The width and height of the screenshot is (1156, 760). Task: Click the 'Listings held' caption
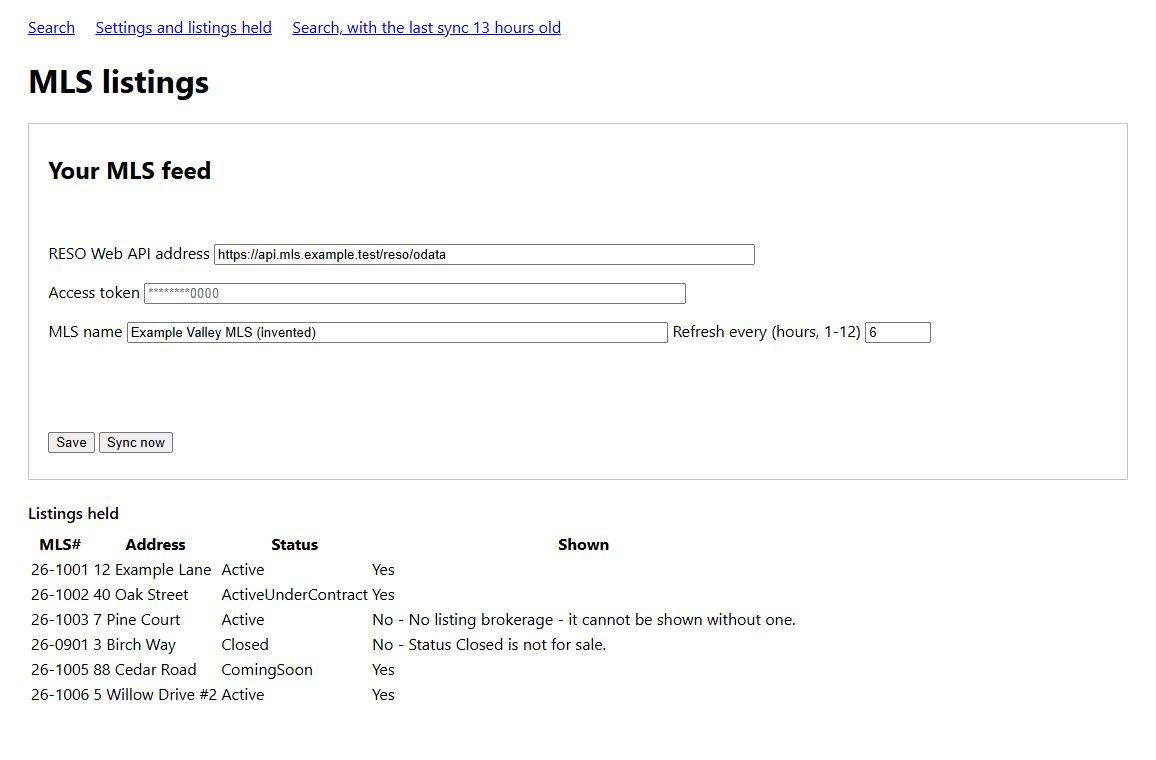click(73, 514)
